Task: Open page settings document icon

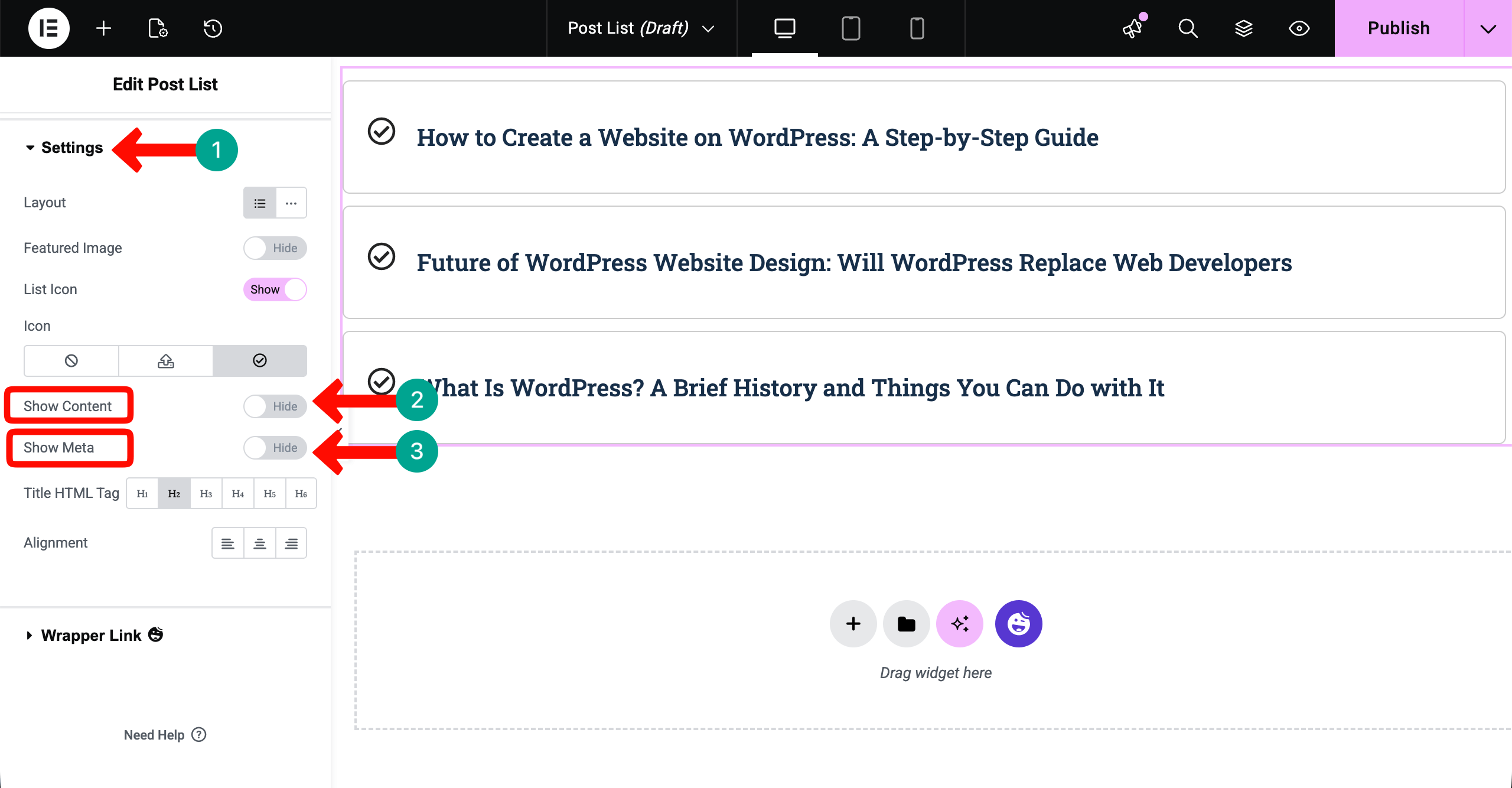Action: click(x=157, y=28)
